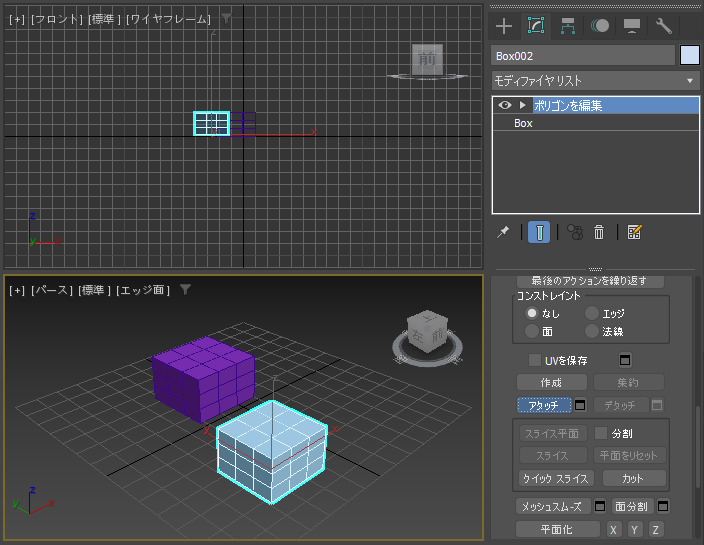Screen dimensions: 704x545
Task: Click the アタッチ button
Action: coord(544,405)
